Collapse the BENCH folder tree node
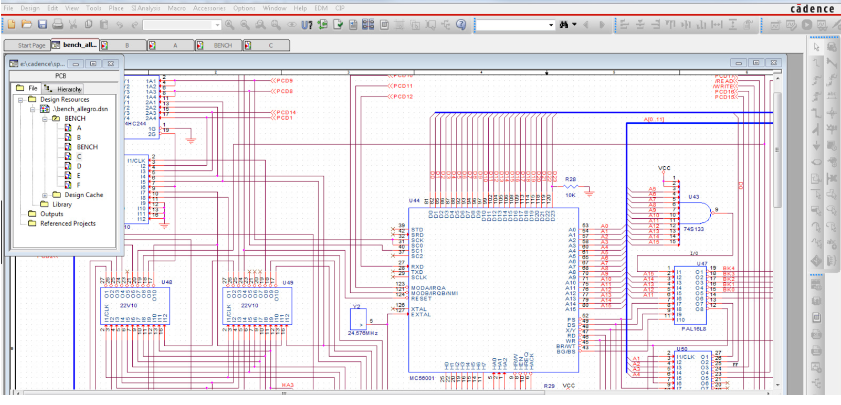The image size is (841, 405). pyautogui.click(x=46, y=119)
